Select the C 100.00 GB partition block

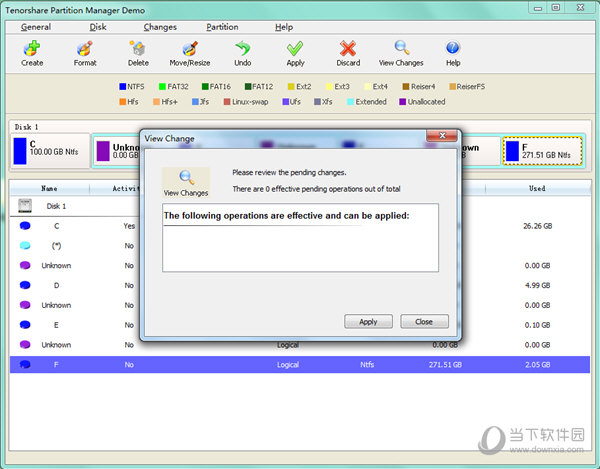(50, 151)
